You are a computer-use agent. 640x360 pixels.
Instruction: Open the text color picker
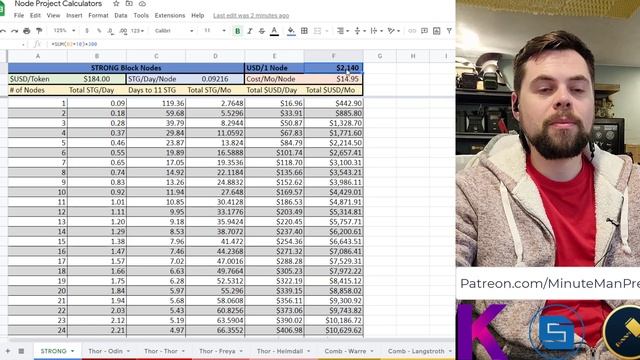pyautogui.click(x=274, y=31)
